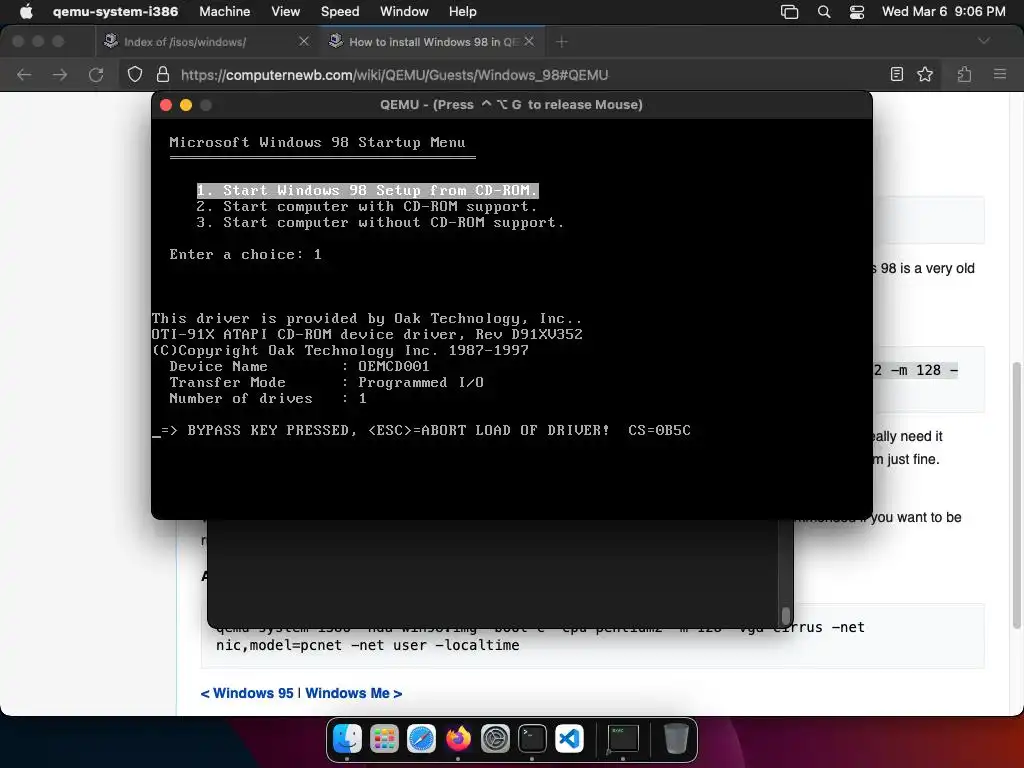
Task: Open a new Firefox tab
Action: pyautogui.click(x=562, y=42)
